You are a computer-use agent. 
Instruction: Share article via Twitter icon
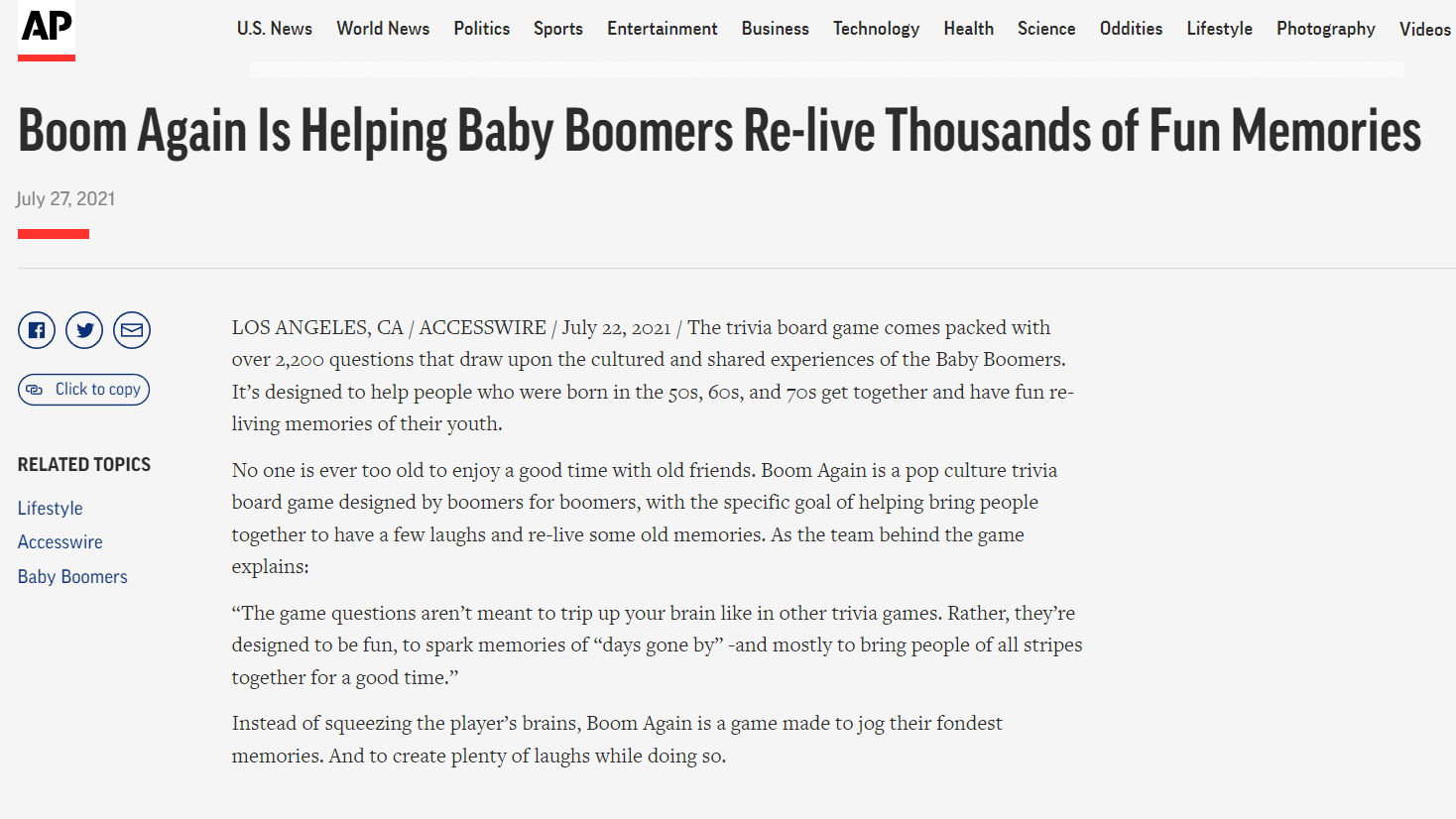[x=84, y=330]
